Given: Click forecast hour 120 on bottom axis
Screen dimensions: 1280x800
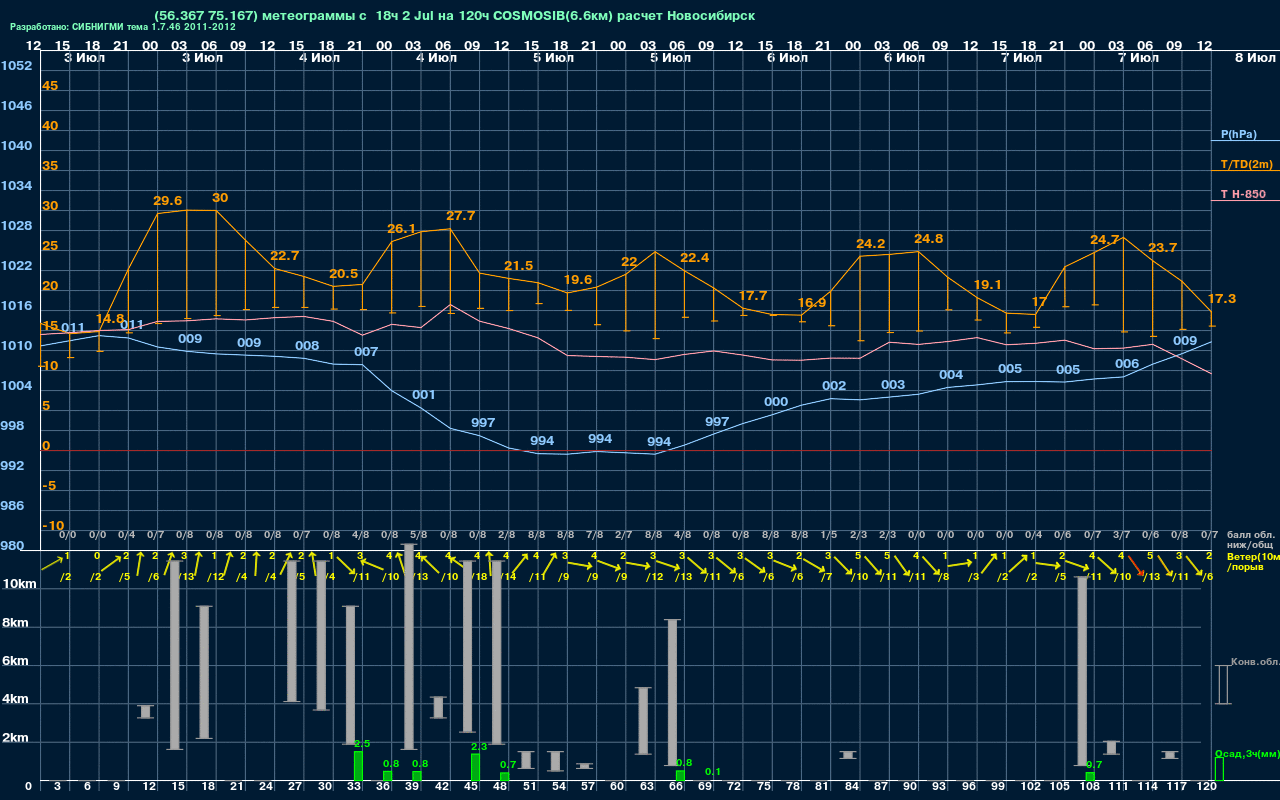Looking at the screenshot, I should click(x=1207, y=787).
